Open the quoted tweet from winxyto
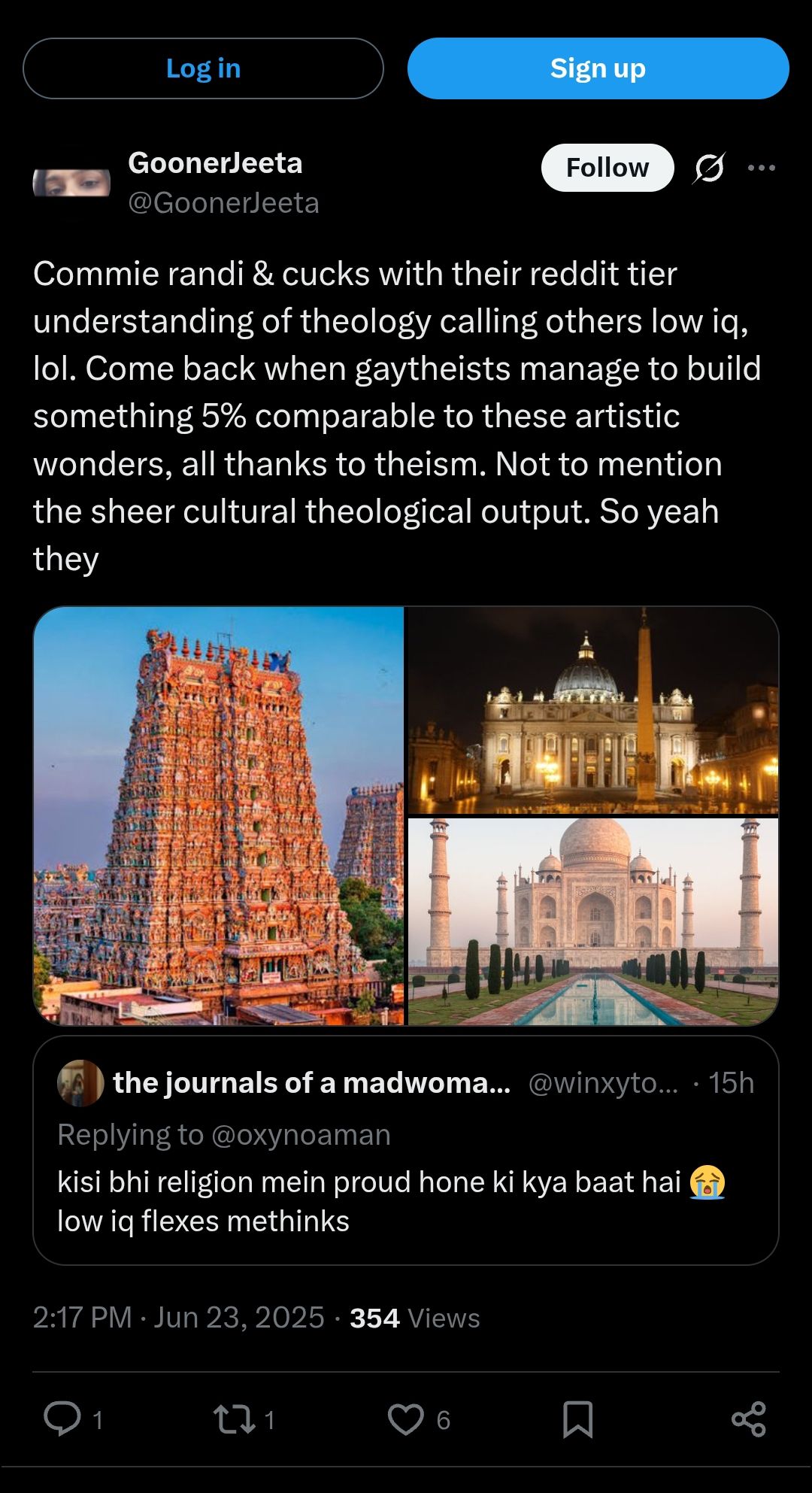Image resolution: width=812 pixels, height=1493 pixels. coord(406,1150)
